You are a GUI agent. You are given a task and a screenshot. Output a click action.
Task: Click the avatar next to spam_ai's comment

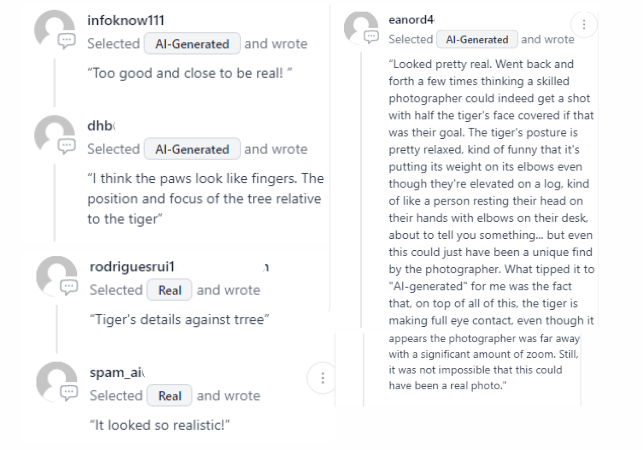pos(57,381)
